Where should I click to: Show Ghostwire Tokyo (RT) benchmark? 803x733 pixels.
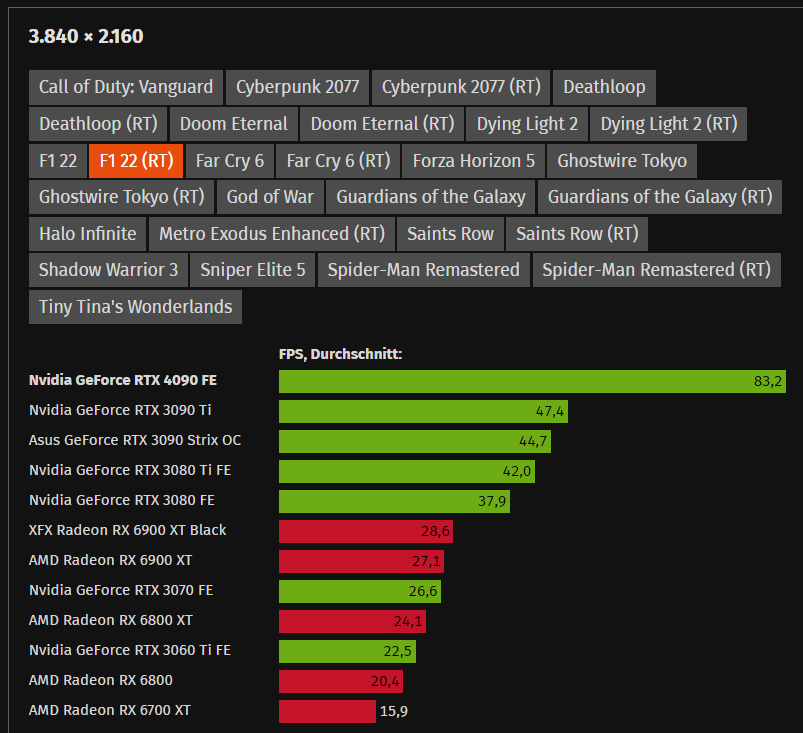pos(121,197)
